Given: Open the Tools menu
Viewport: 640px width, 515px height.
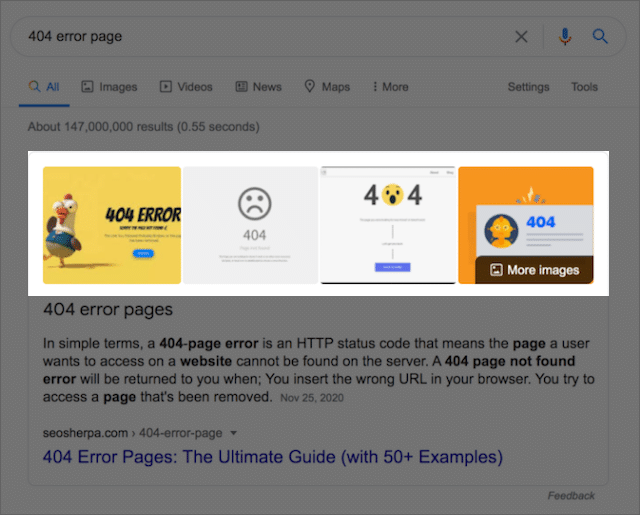Looking at the screenshot, I should 584,87.
